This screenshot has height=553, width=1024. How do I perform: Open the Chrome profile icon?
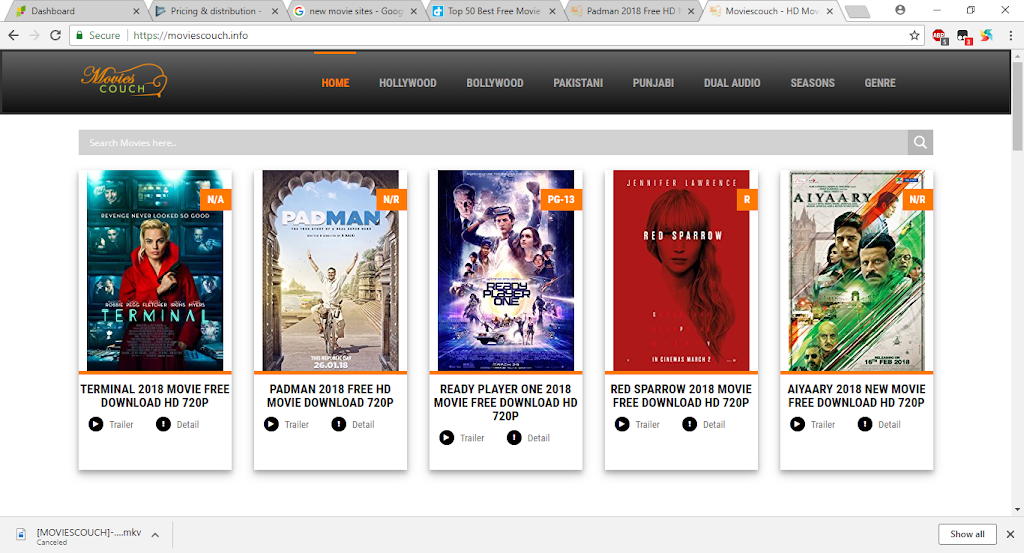(x=900, y=10)
